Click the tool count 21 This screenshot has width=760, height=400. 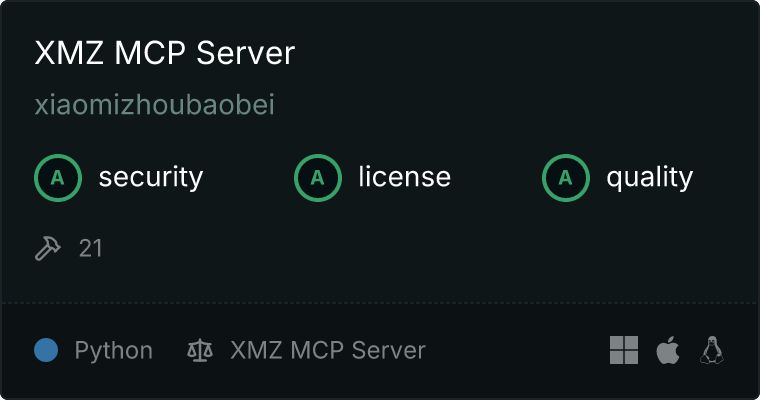pyautogui.click(x=90, y=248)
